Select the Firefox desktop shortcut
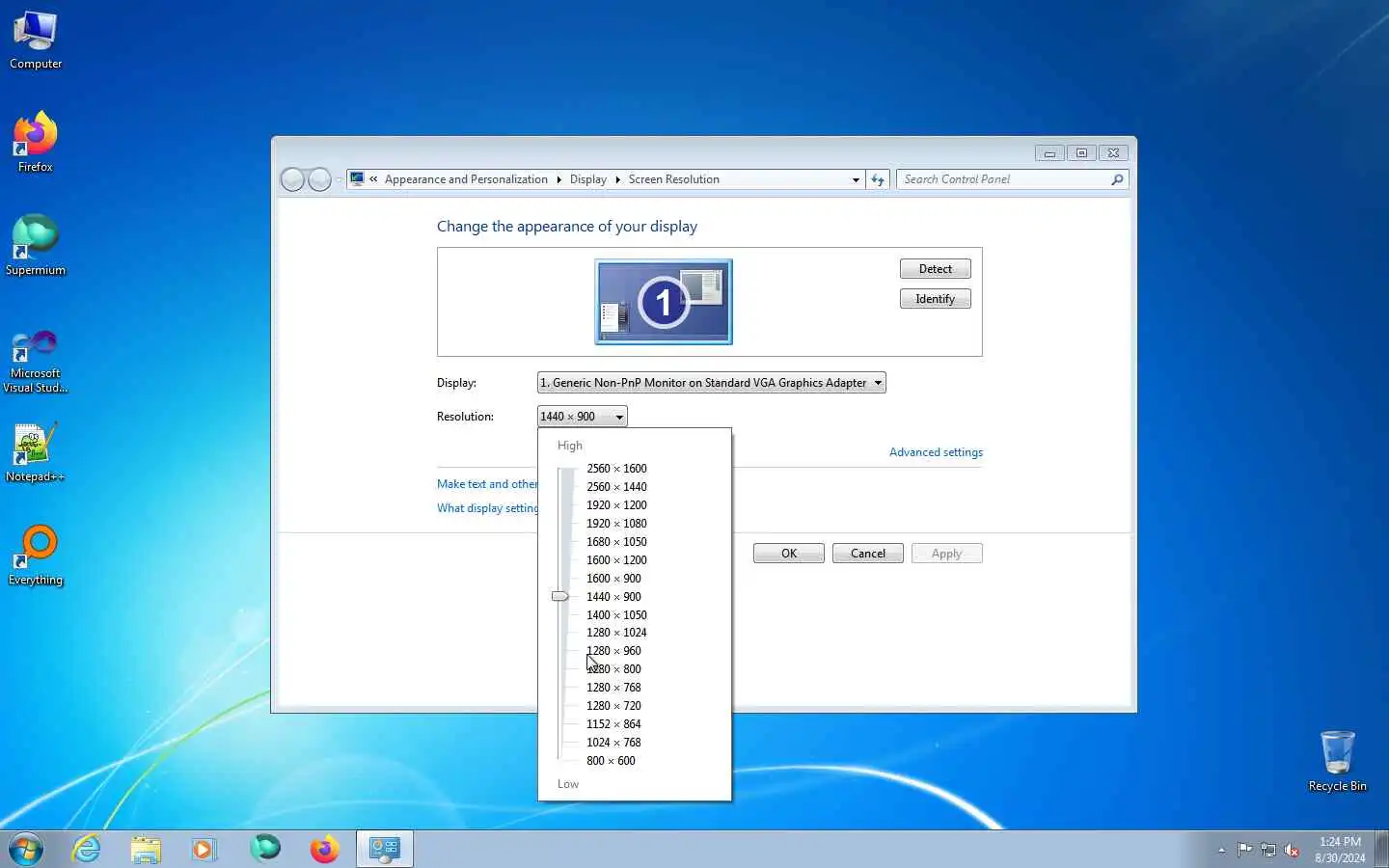 pyautogui.click(x=36, y=143)
